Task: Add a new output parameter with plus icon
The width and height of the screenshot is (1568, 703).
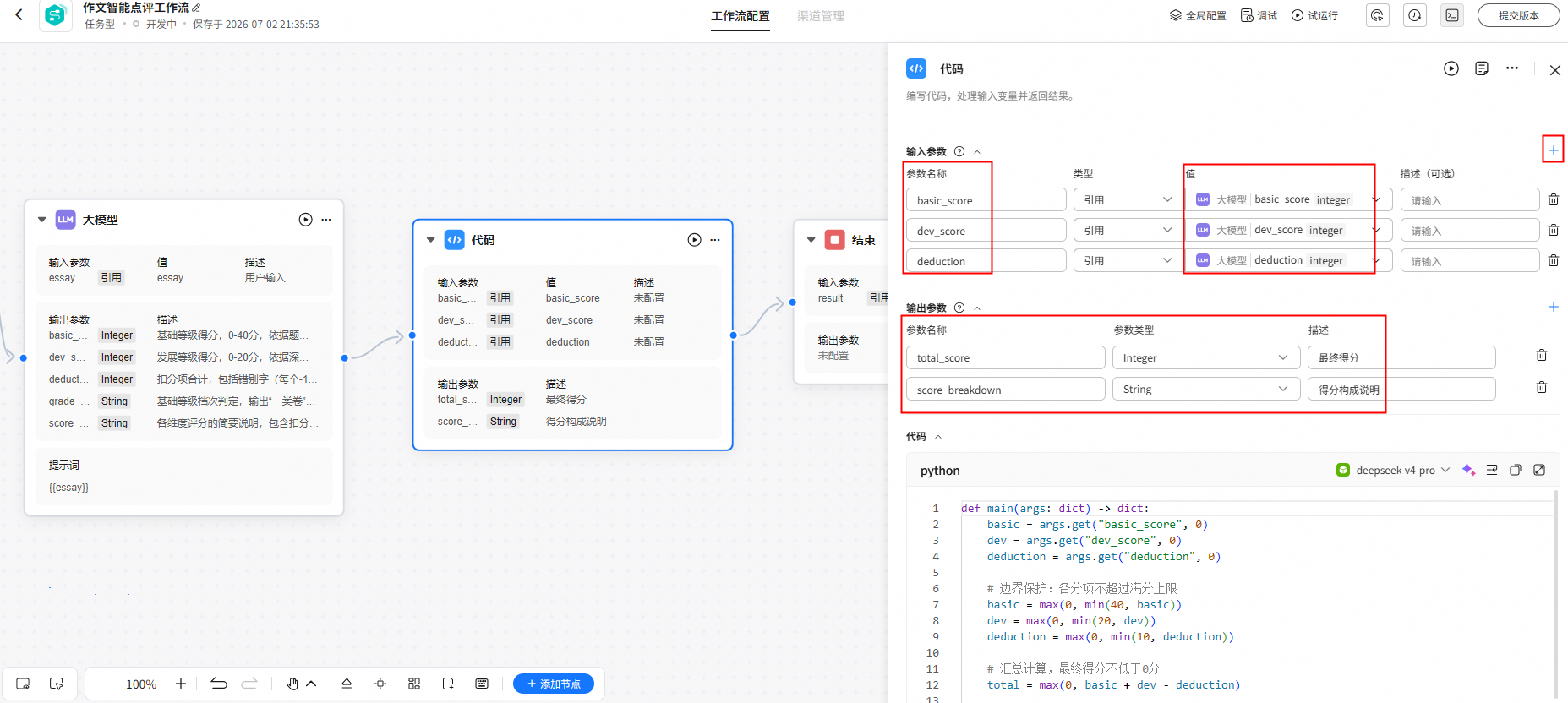Action: (x=1553, y=307)
